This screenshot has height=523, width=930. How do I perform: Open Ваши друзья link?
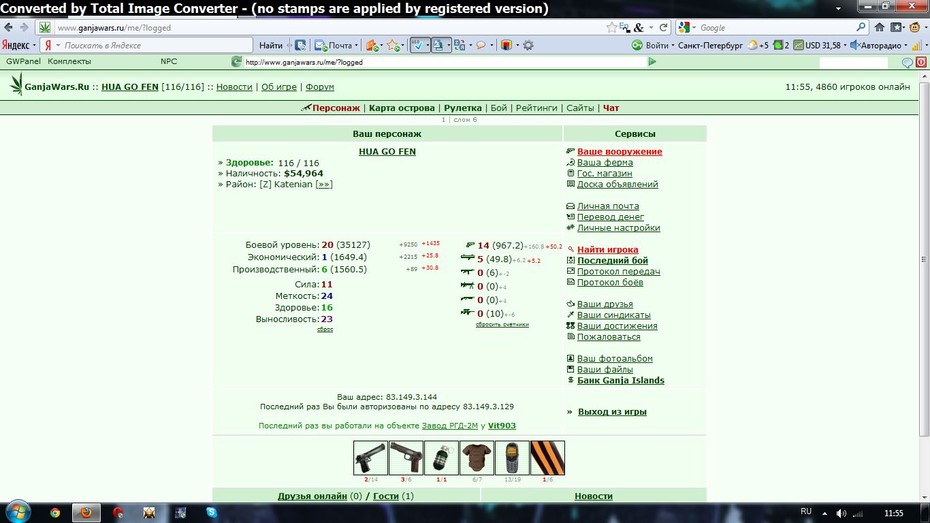605,304
